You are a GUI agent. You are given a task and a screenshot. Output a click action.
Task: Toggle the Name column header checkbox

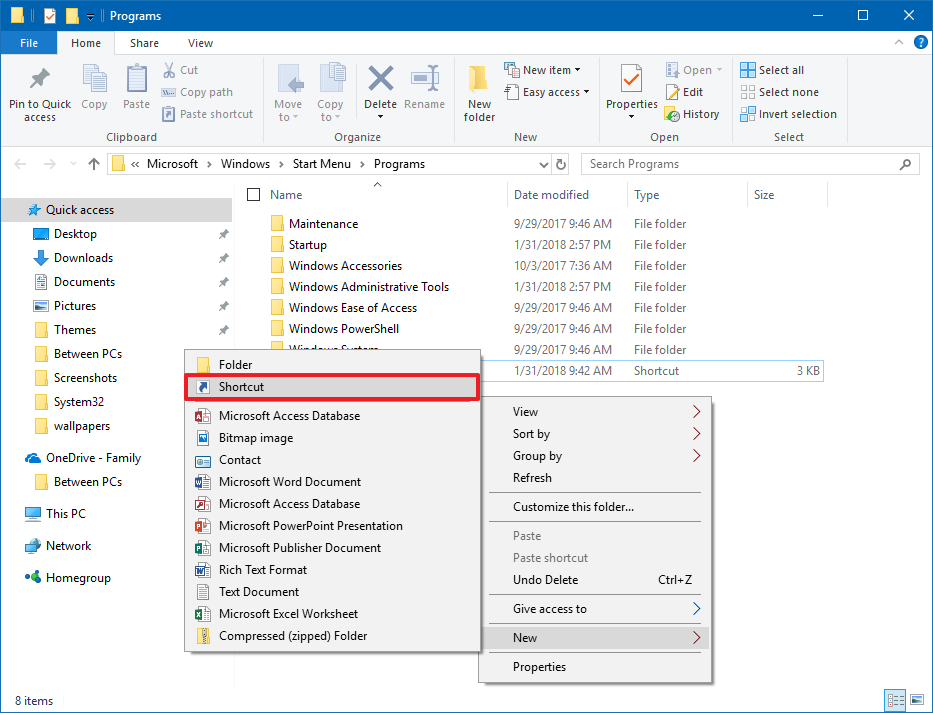pos(253,194)
